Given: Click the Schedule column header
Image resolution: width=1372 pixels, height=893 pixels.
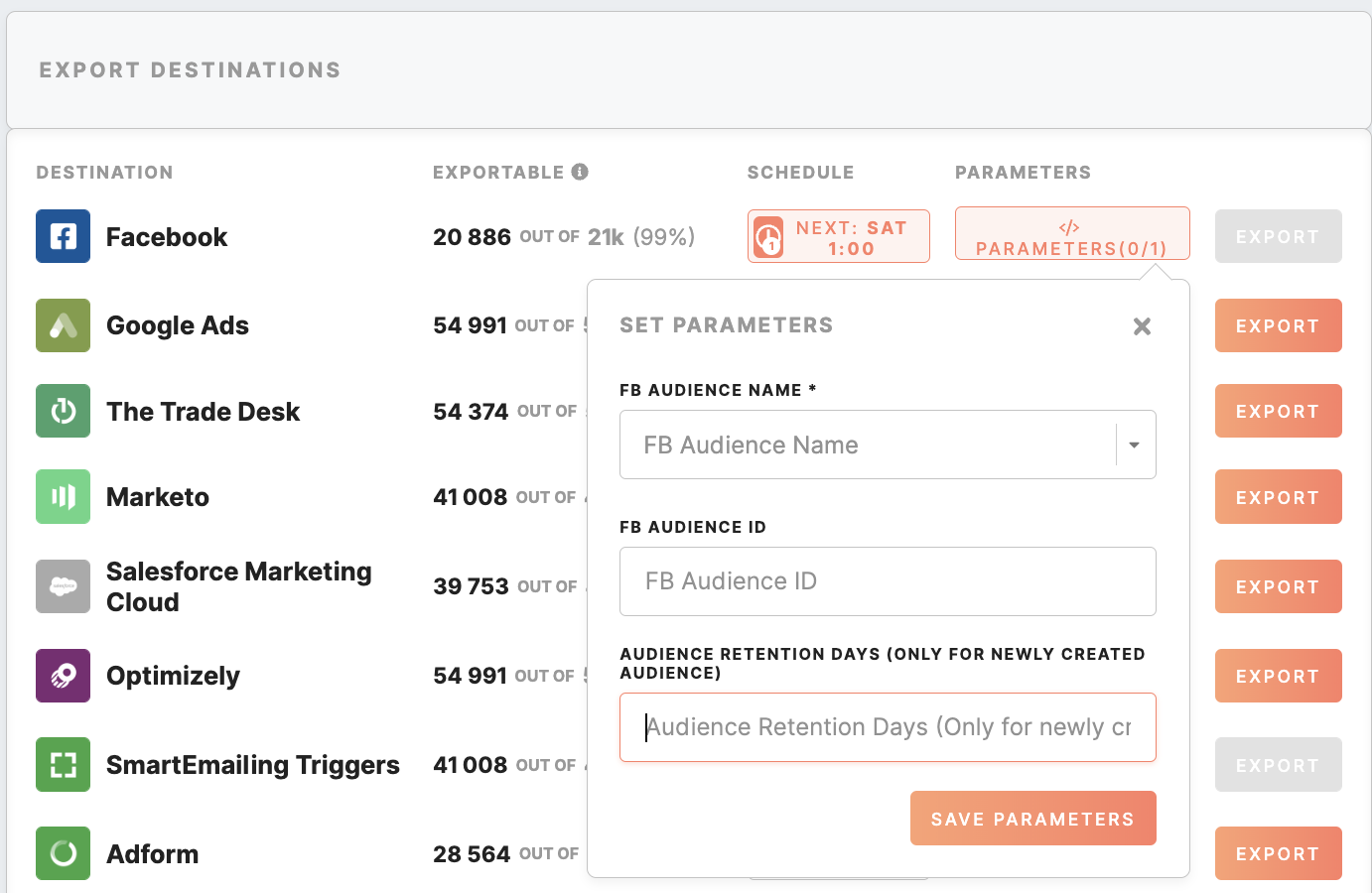Looking at the screenshot, I should [800, 173].
